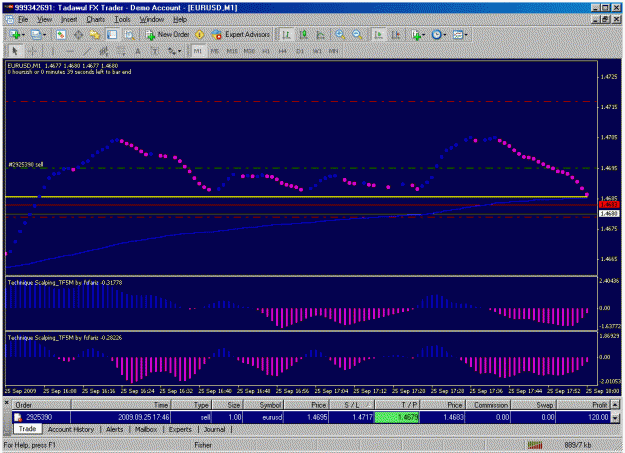
Task: Switch timeframe to M30
Action: [x=249, y=51]
